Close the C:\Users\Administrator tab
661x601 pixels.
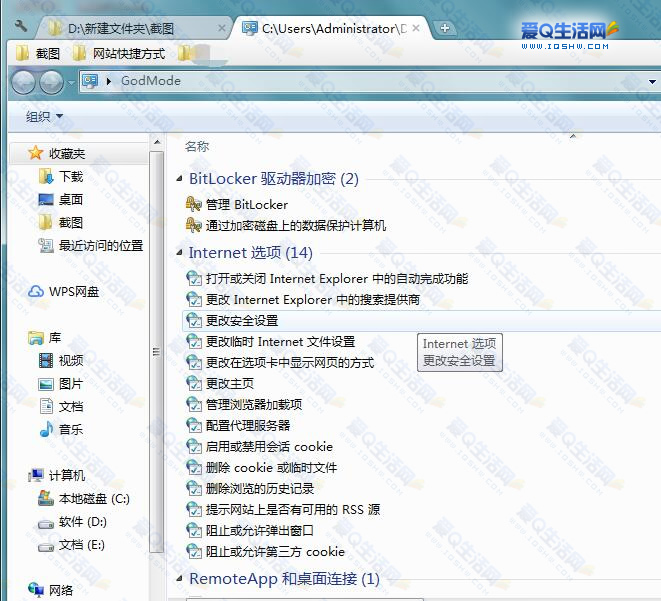click(x=416, y=28)
